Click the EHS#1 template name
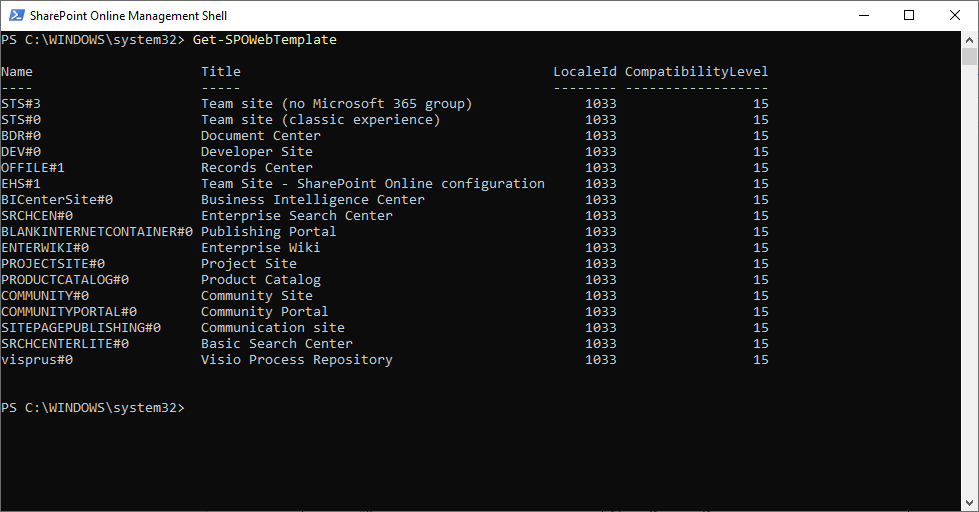The height and width of the screenshot is (512, 979). [x=21, y=184]
